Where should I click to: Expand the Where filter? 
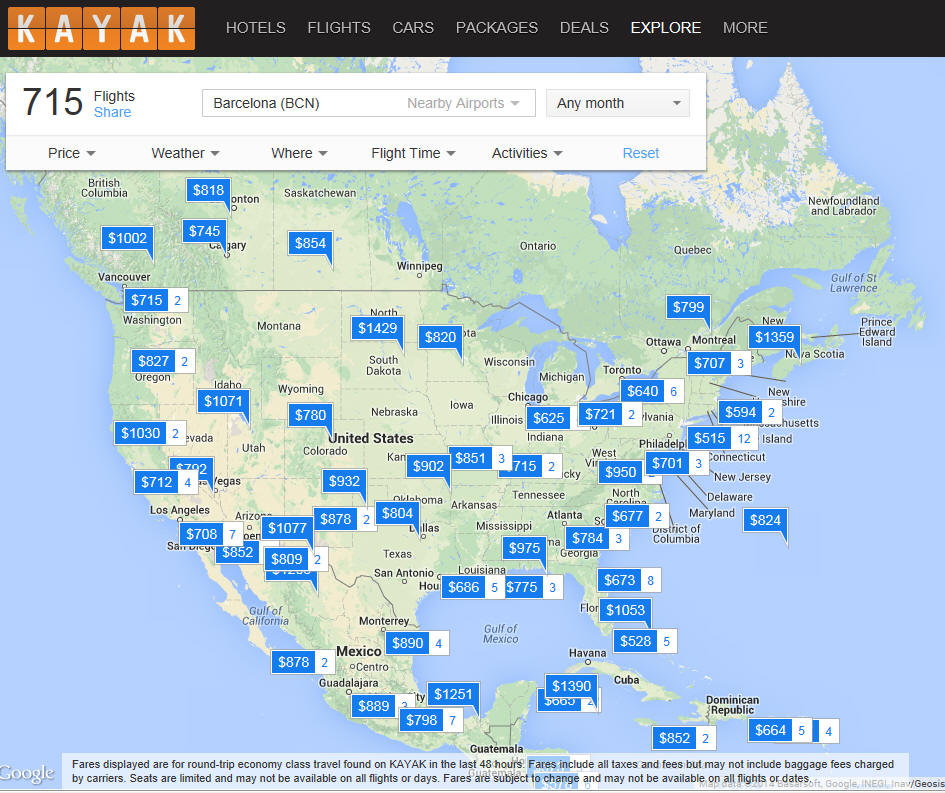(x=299, y=153)
